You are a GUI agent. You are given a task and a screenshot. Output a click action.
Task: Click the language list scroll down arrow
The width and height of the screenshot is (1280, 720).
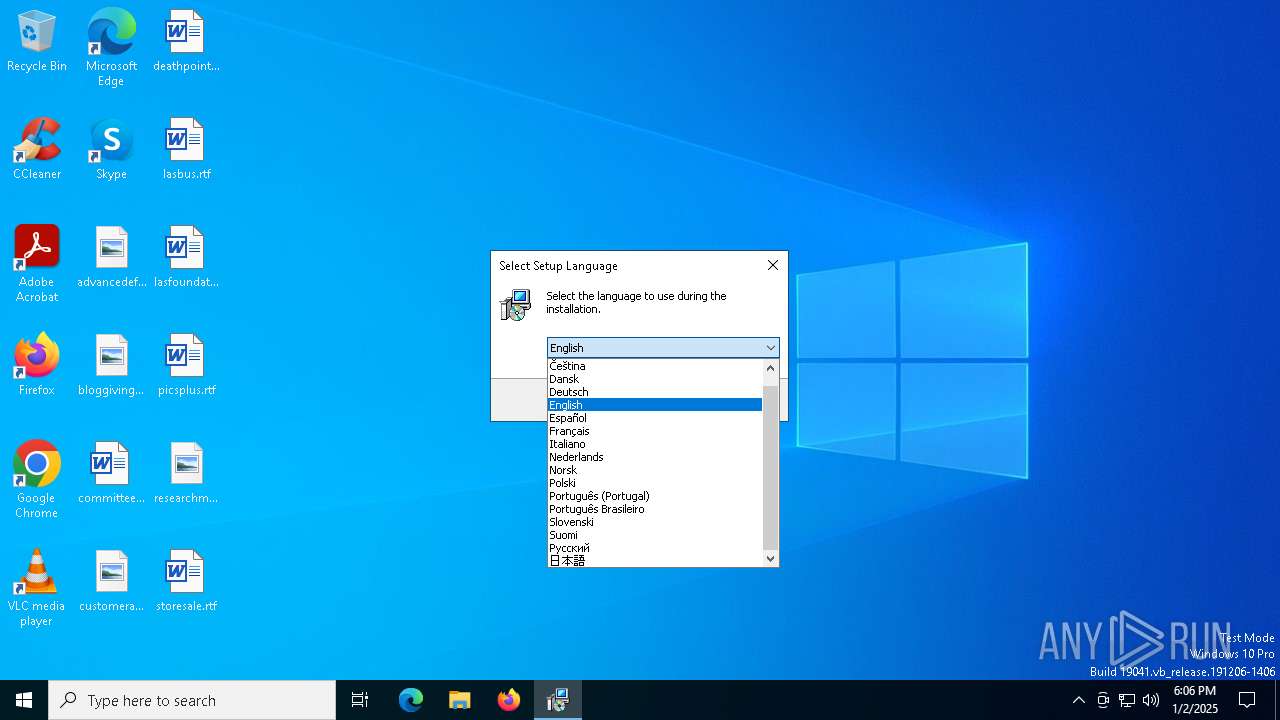[770, 559]
